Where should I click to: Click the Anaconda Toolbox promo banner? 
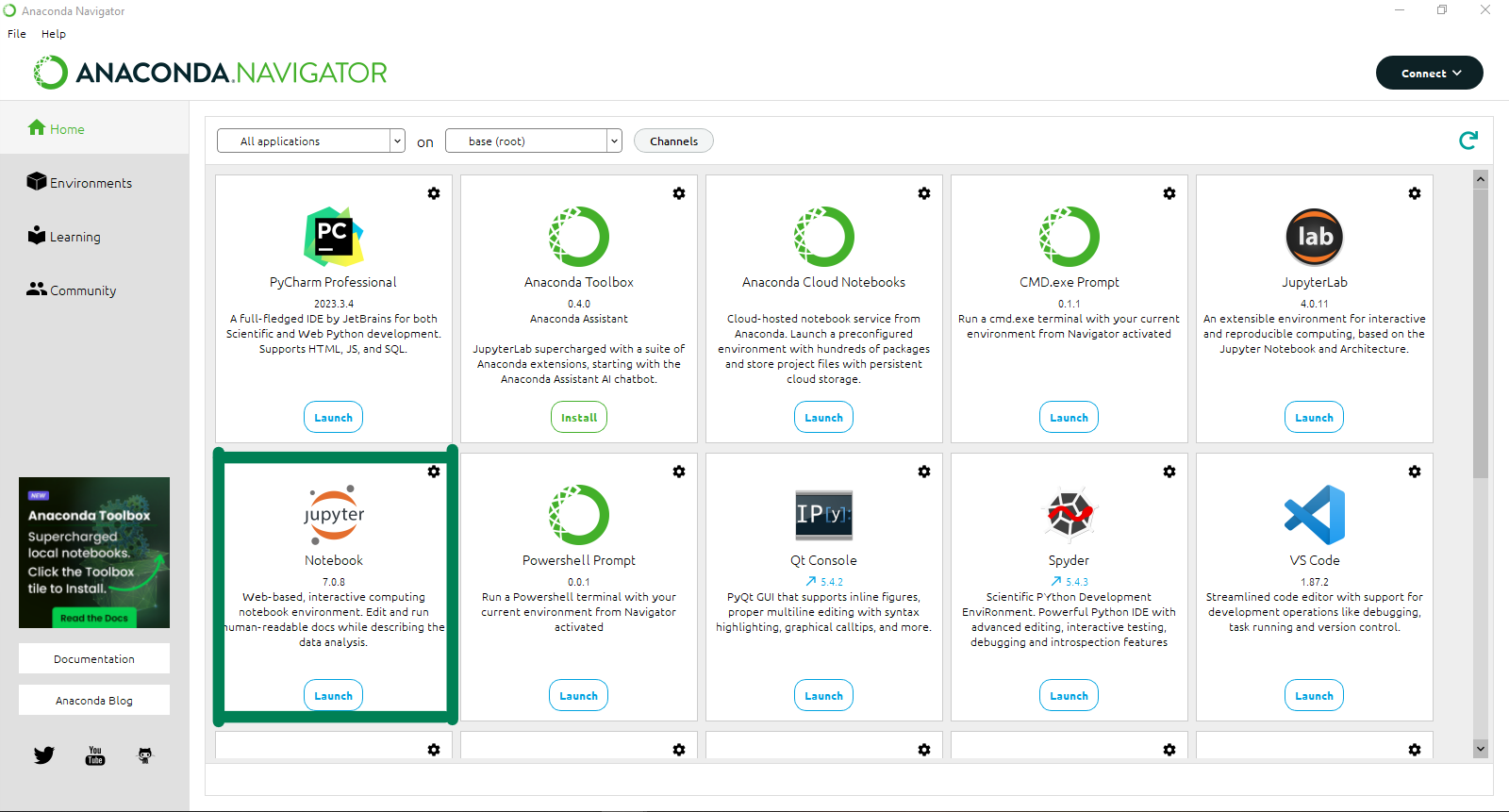[x=94, y=553]
